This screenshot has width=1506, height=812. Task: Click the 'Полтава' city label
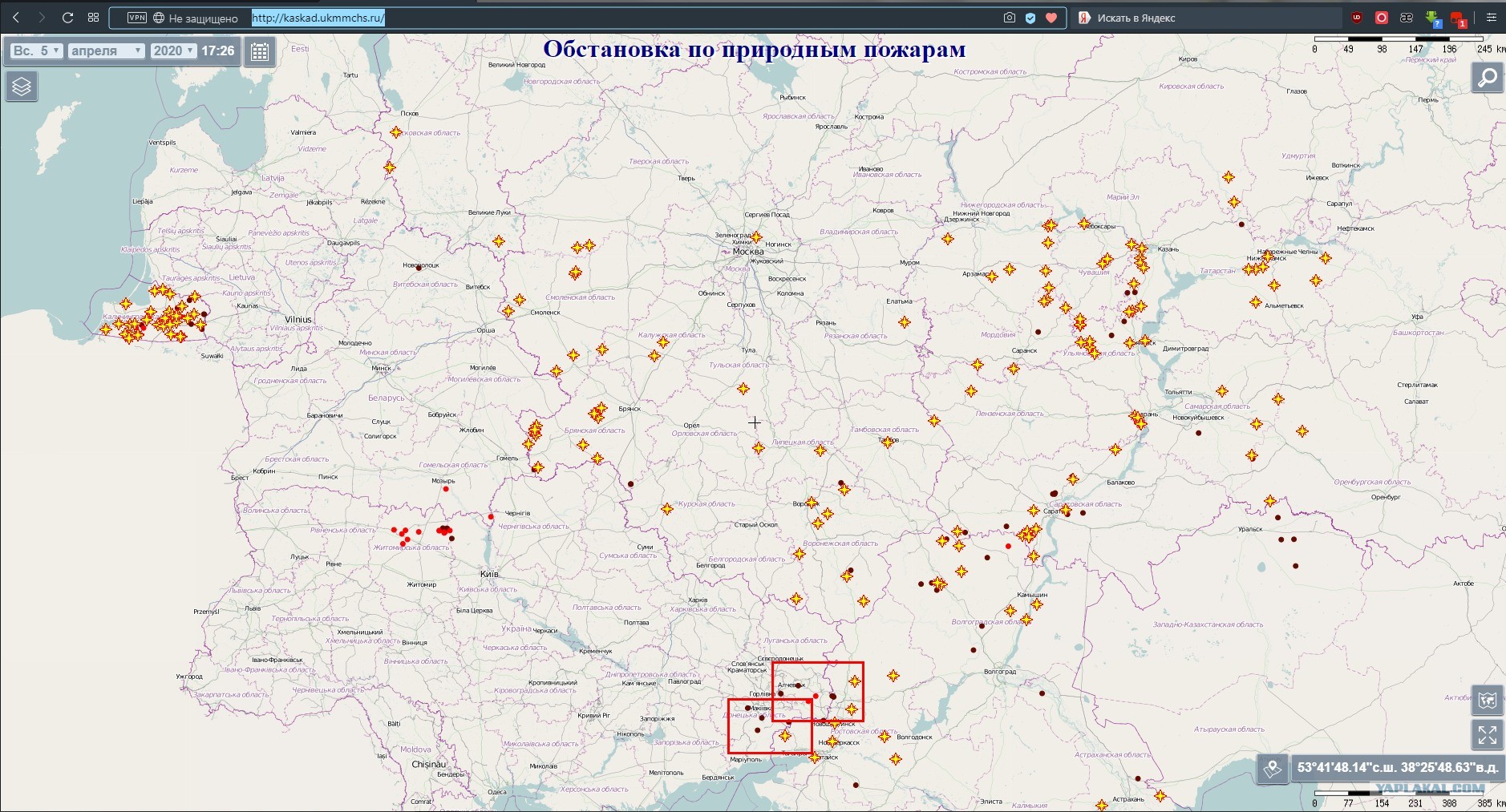pyautogui.click(x=636, y=622)
